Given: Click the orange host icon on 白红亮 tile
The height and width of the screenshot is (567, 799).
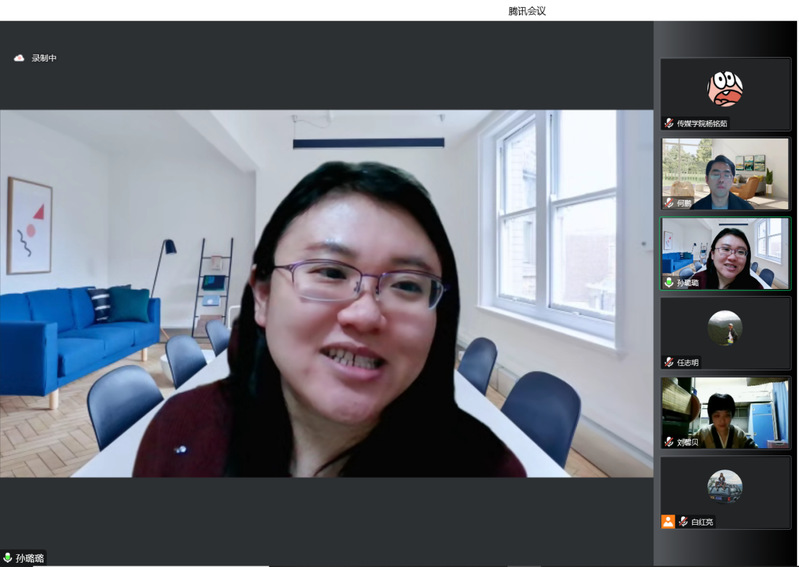Looking at the screenshot, I should click(x=668, y=521).
